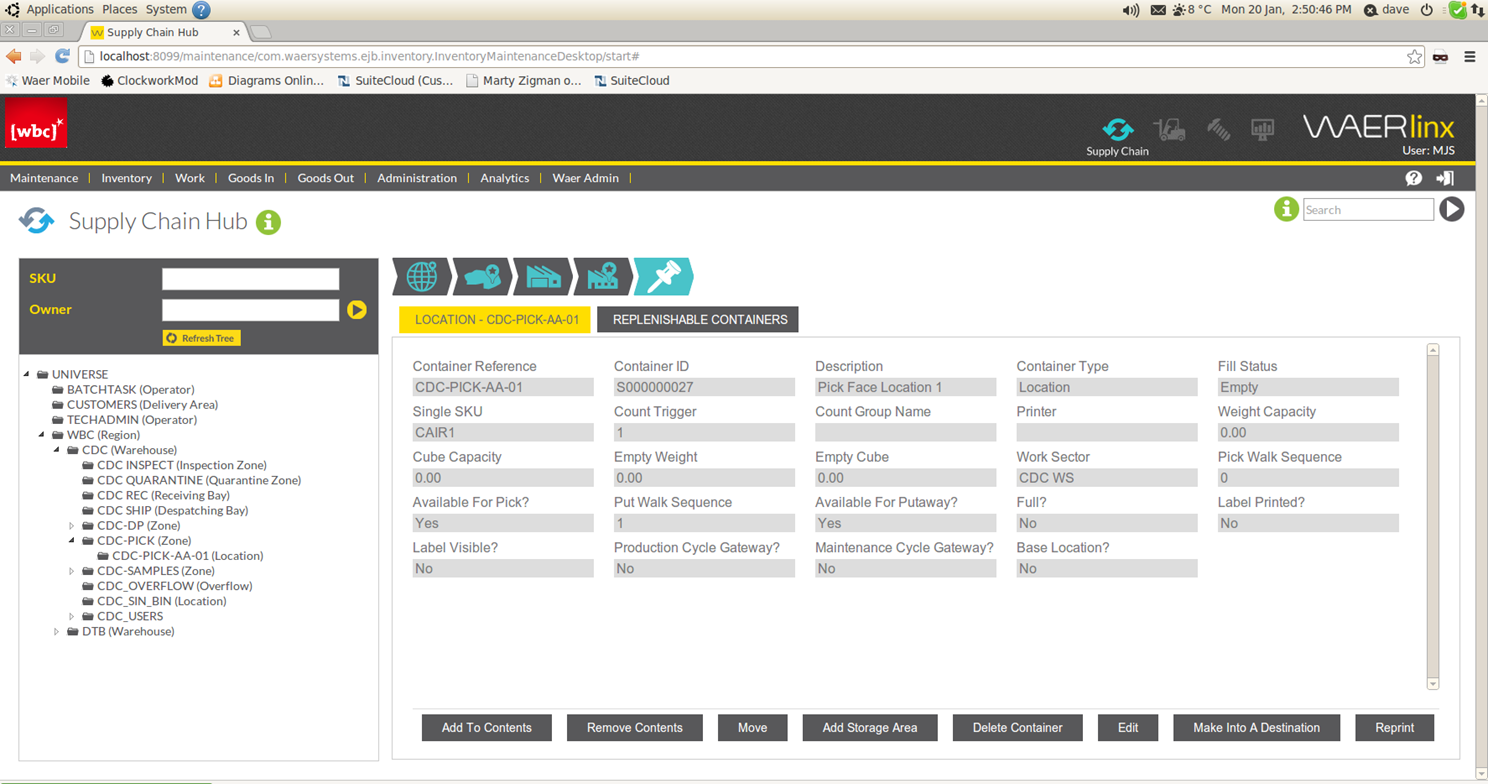Expand the CDC-SAMPLES Zone node
Viewport: 1488px width, 784px height.
(x=71, y=570)
